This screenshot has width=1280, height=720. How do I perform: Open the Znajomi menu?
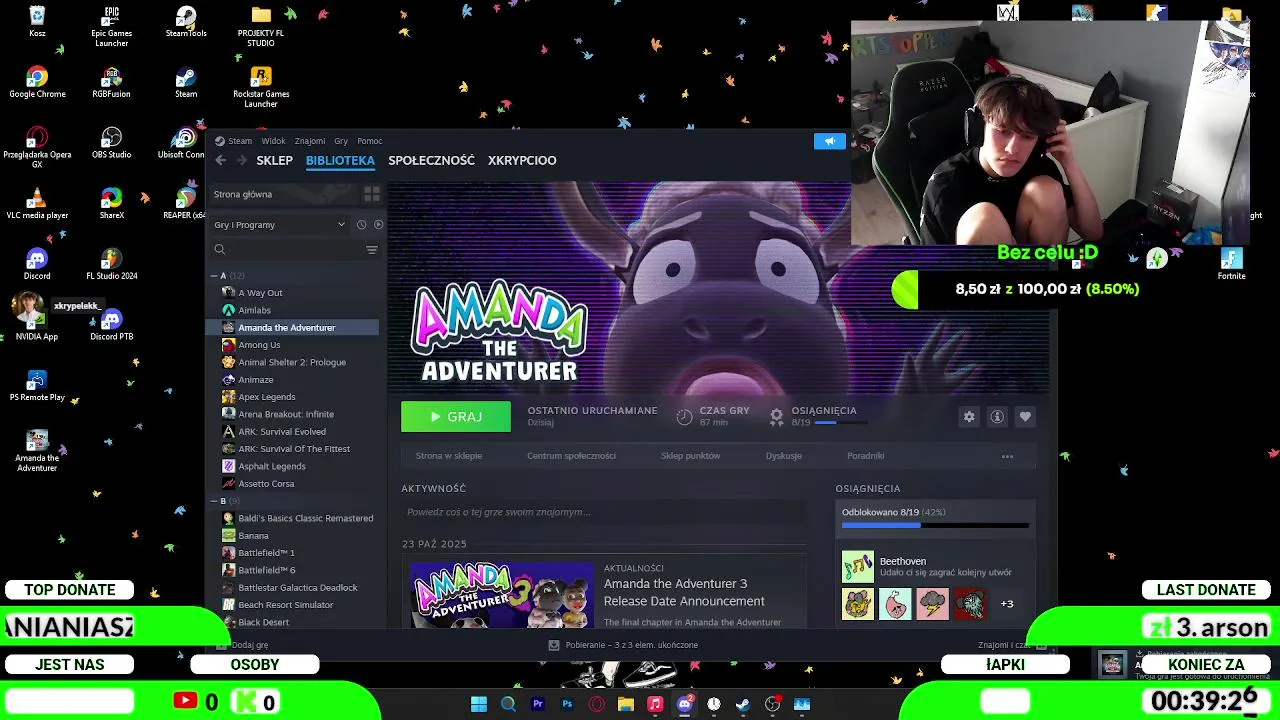[310, 141]
